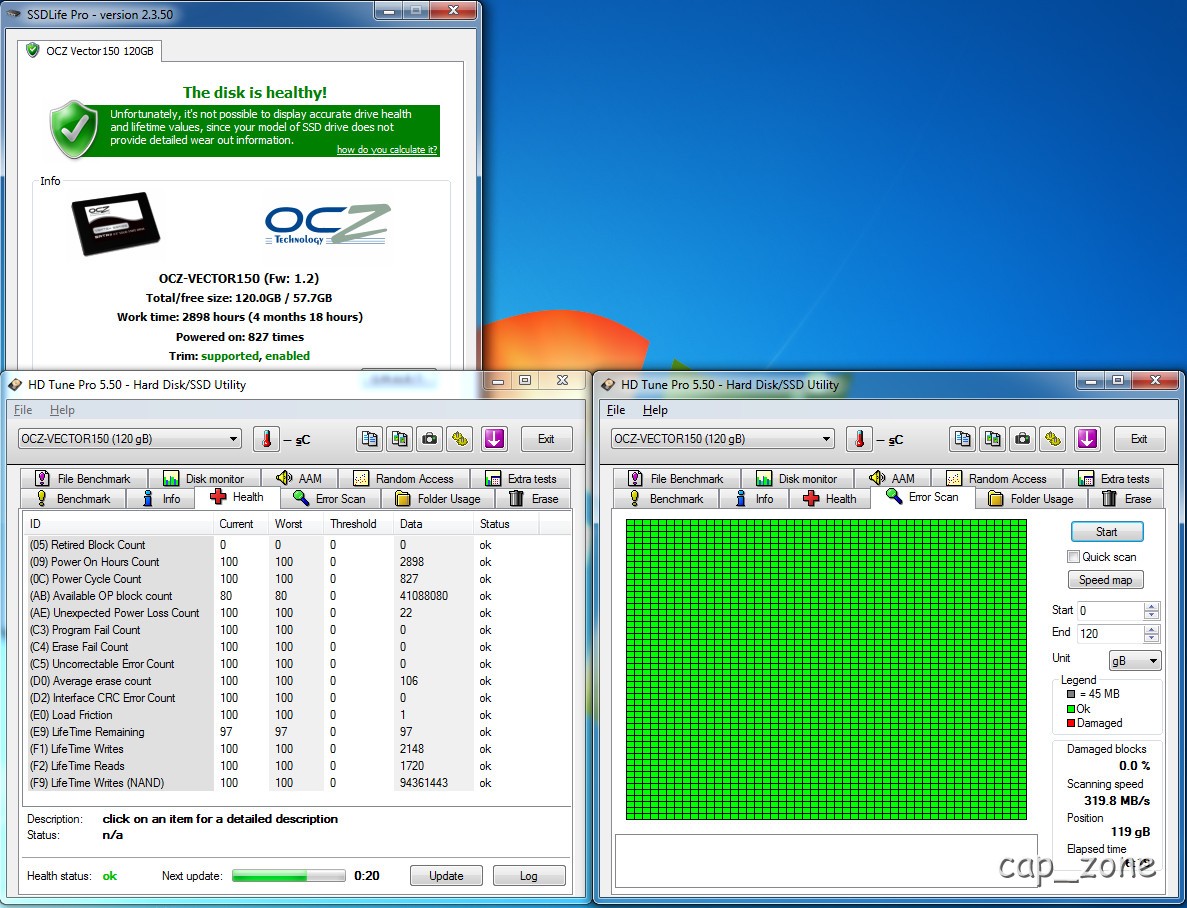Switch to Benchmark tab in left HD Tune
The image size is (1187, 908).
pyautogui.click(x=73, y=498)
